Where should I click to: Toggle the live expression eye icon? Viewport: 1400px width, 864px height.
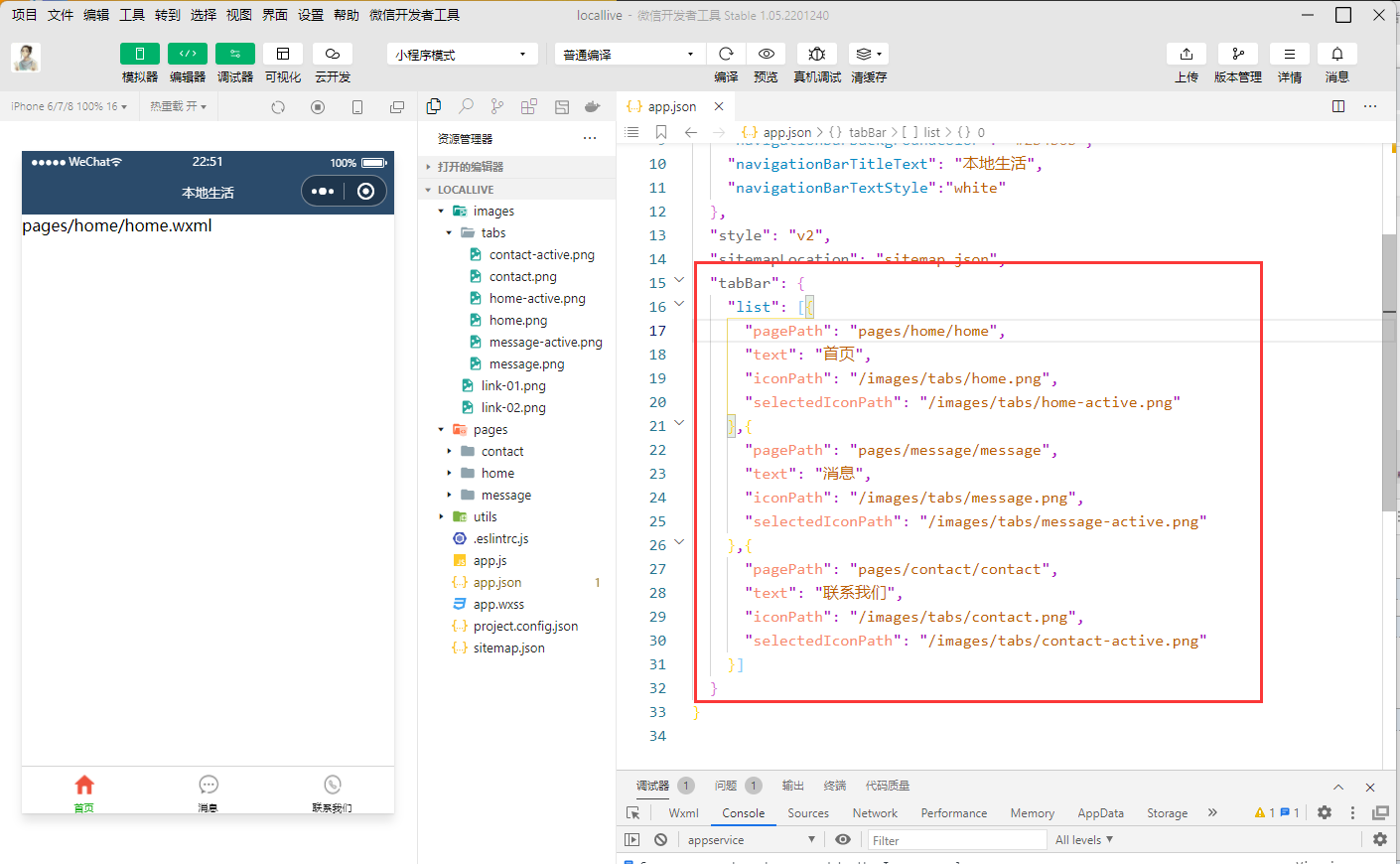[843, 840]
